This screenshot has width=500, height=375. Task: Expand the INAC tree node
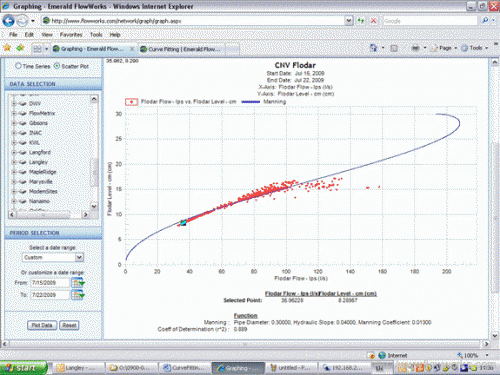14,133
